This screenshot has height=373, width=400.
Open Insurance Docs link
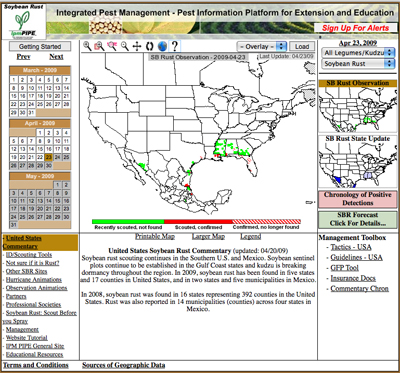pos(353,278)
